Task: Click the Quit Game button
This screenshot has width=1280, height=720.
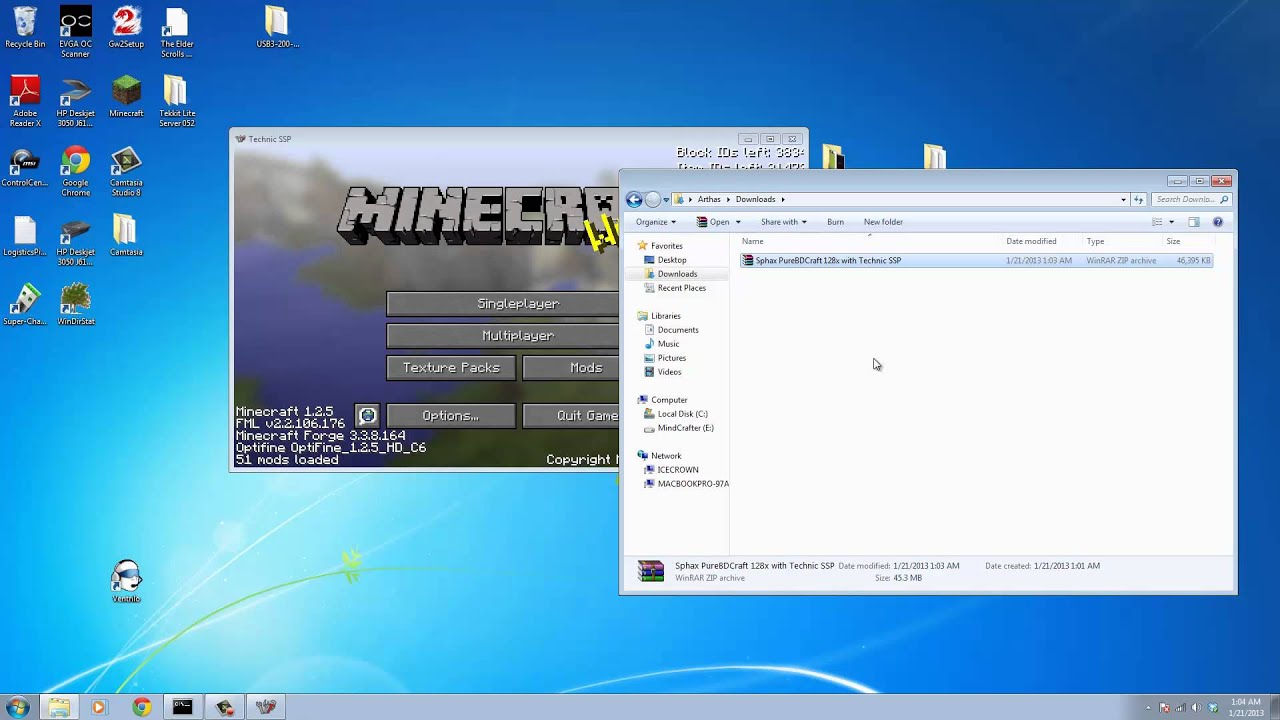Action: point(571,415)
